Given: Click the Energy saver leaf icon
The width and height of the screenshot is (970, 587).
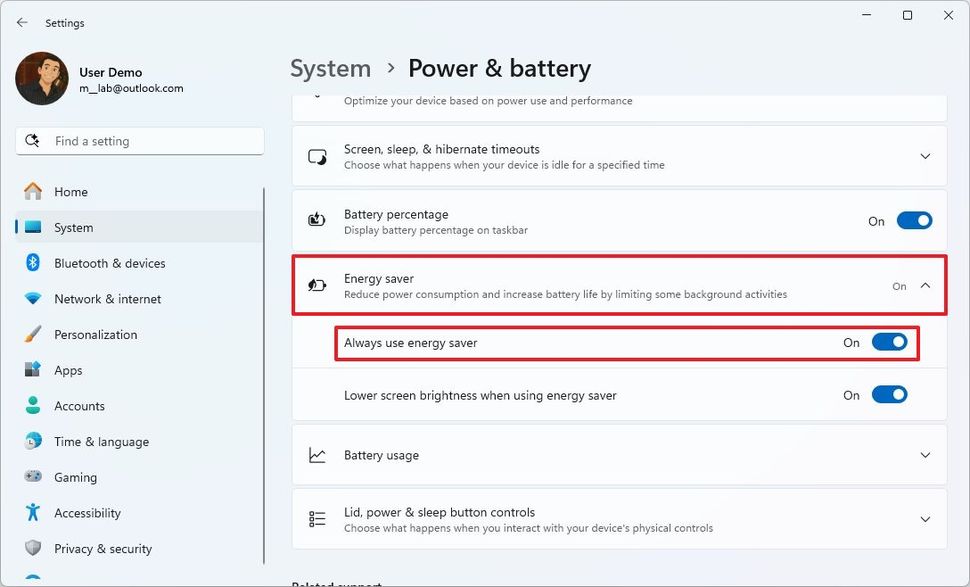Looking at the screenshot, I should (x=317, y=285).
